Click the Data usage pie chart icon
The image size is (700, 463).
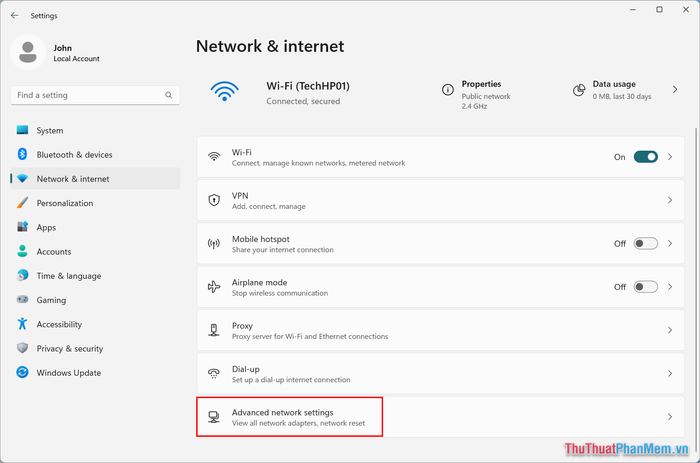pyautogui.click(x=579, y=90)
